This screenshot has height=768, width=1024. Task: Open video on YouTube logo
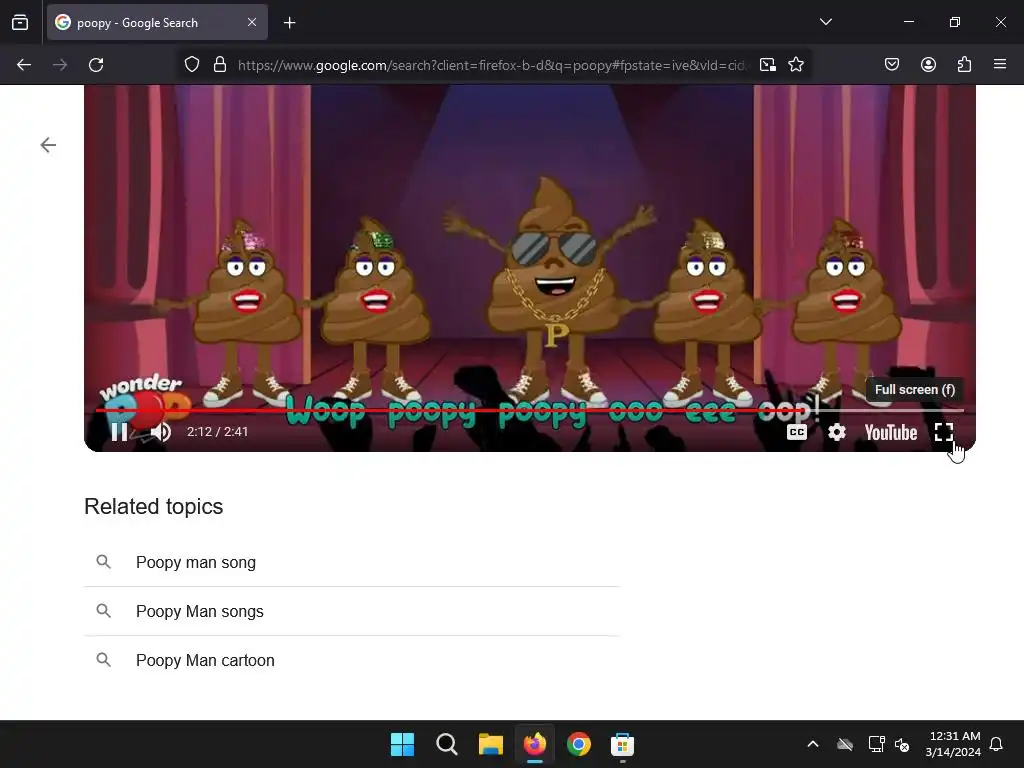coord(891,432)
